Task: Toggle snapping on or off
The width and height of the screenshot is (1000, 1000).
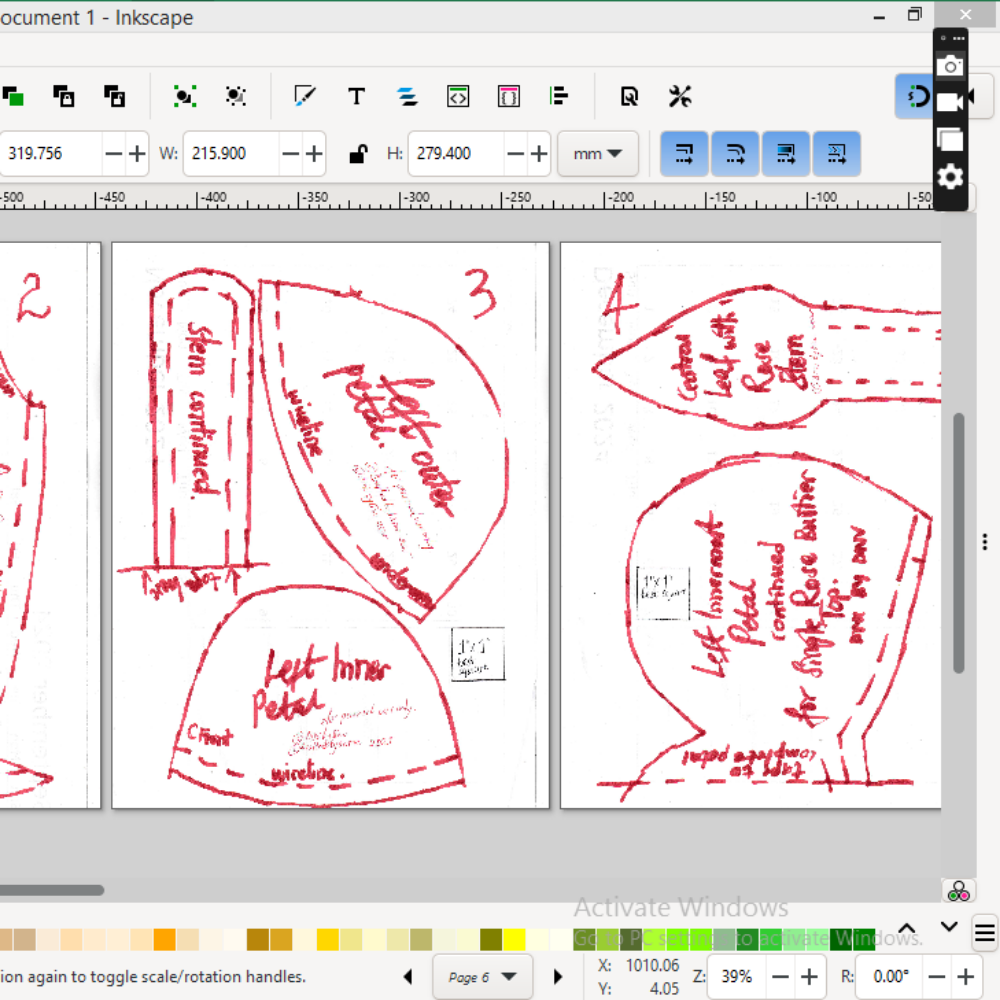Action: tap(916, 97)
